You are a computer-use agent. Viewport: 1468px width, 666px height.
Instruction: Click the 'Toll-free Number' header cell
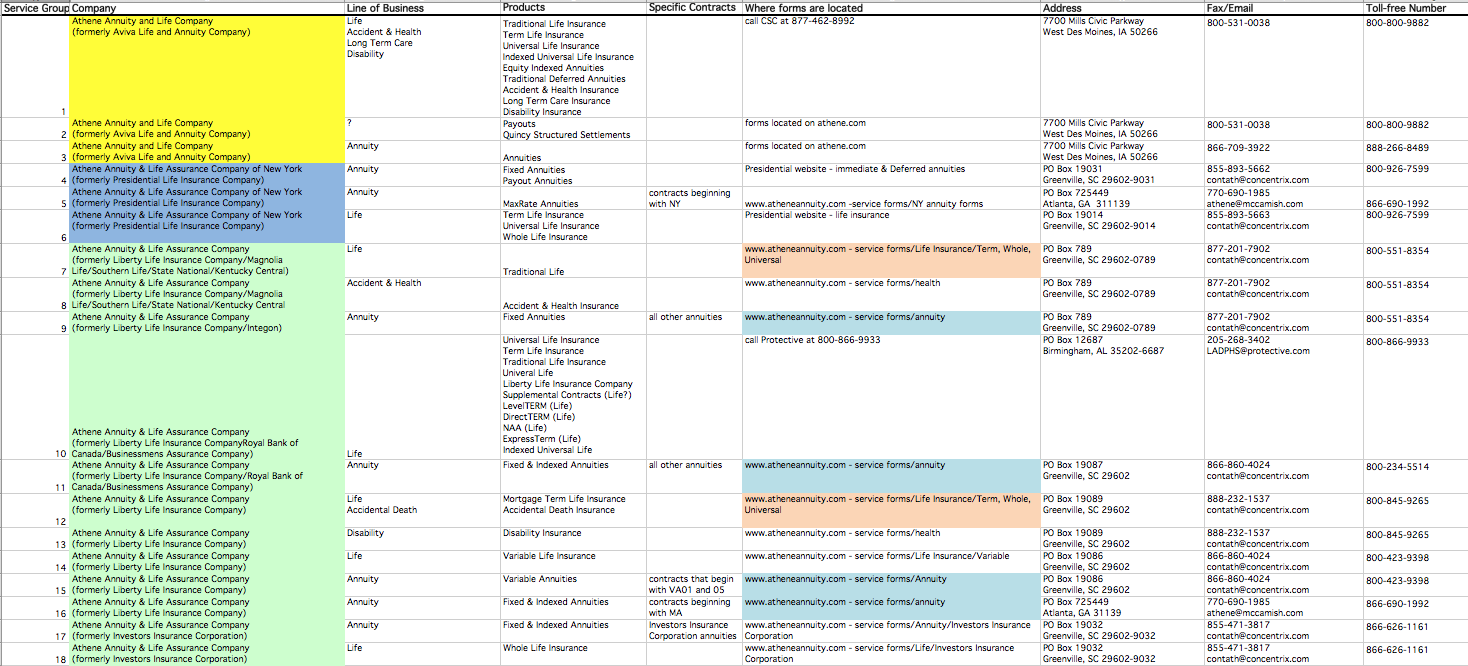tap(1415, 8)
